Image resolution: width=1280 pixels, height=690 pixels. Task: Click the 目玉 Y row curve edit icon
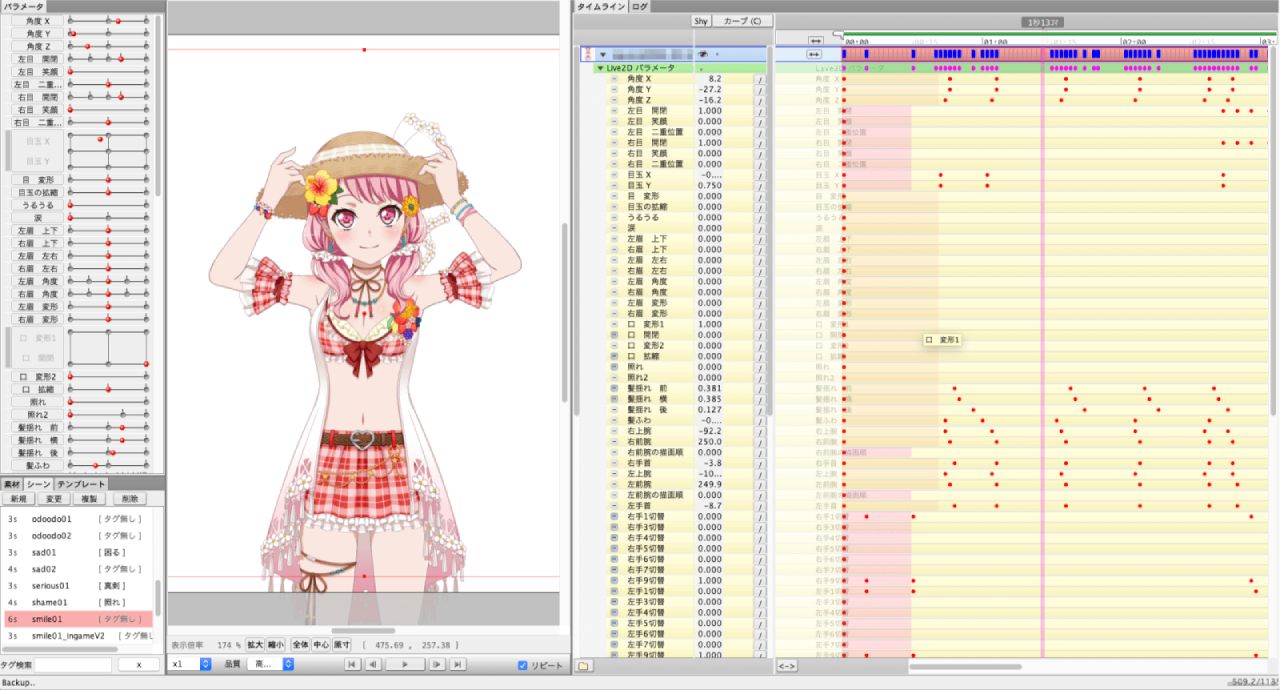(760, 186)
